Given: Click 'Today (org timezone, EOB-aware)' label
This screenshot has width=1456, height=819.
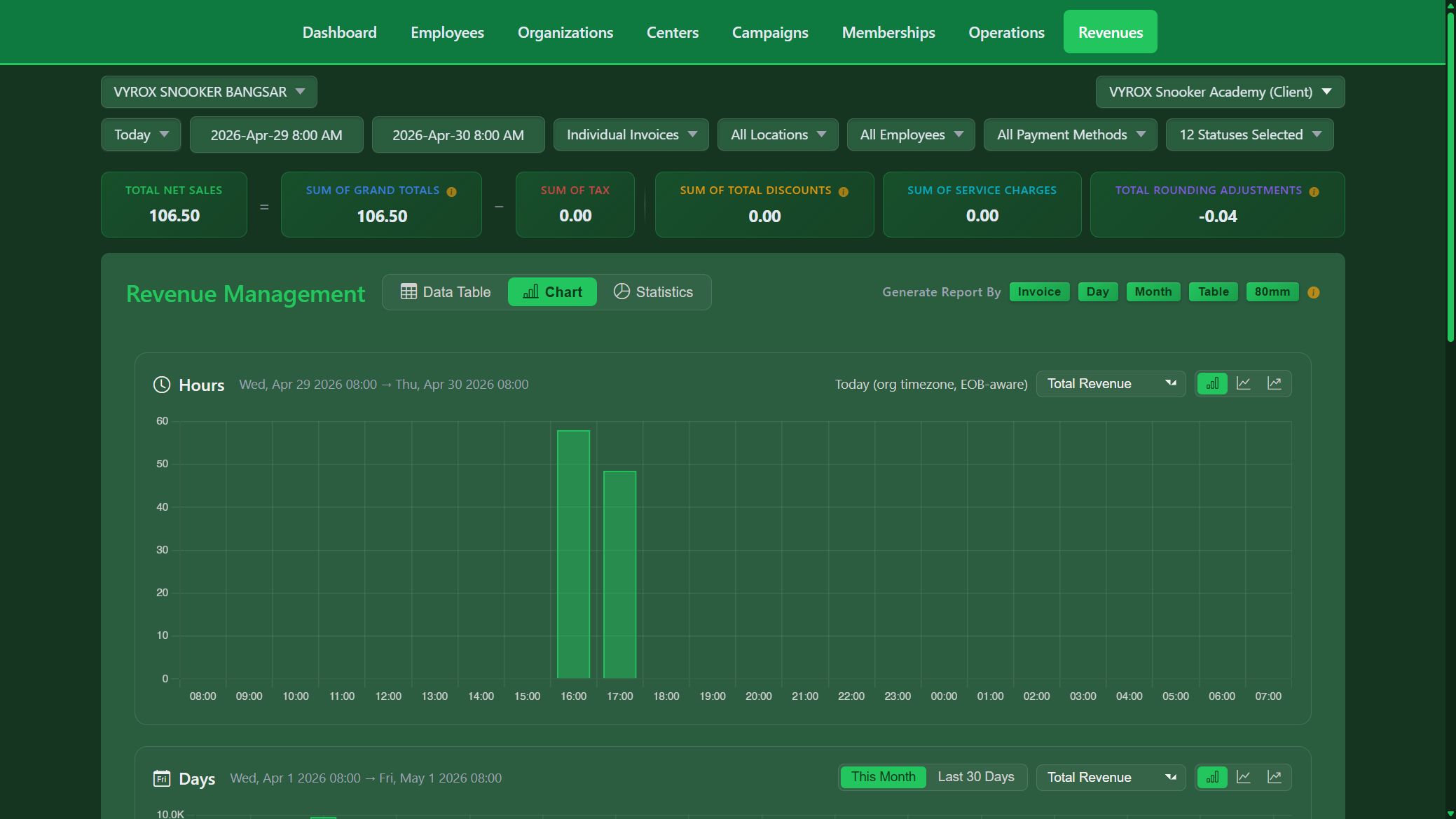Looking at the screenshot, I should (x=931, y=384).
